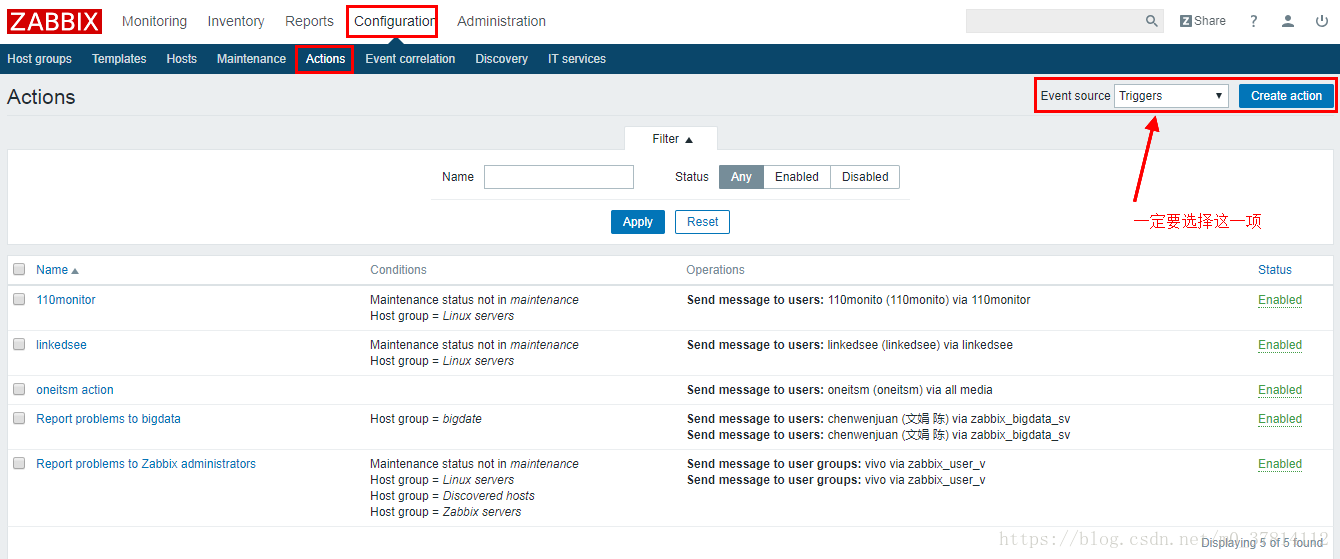Open Report problems to Zabbix administrators link
Screen dimensions: 1340x559
point(146,464)
